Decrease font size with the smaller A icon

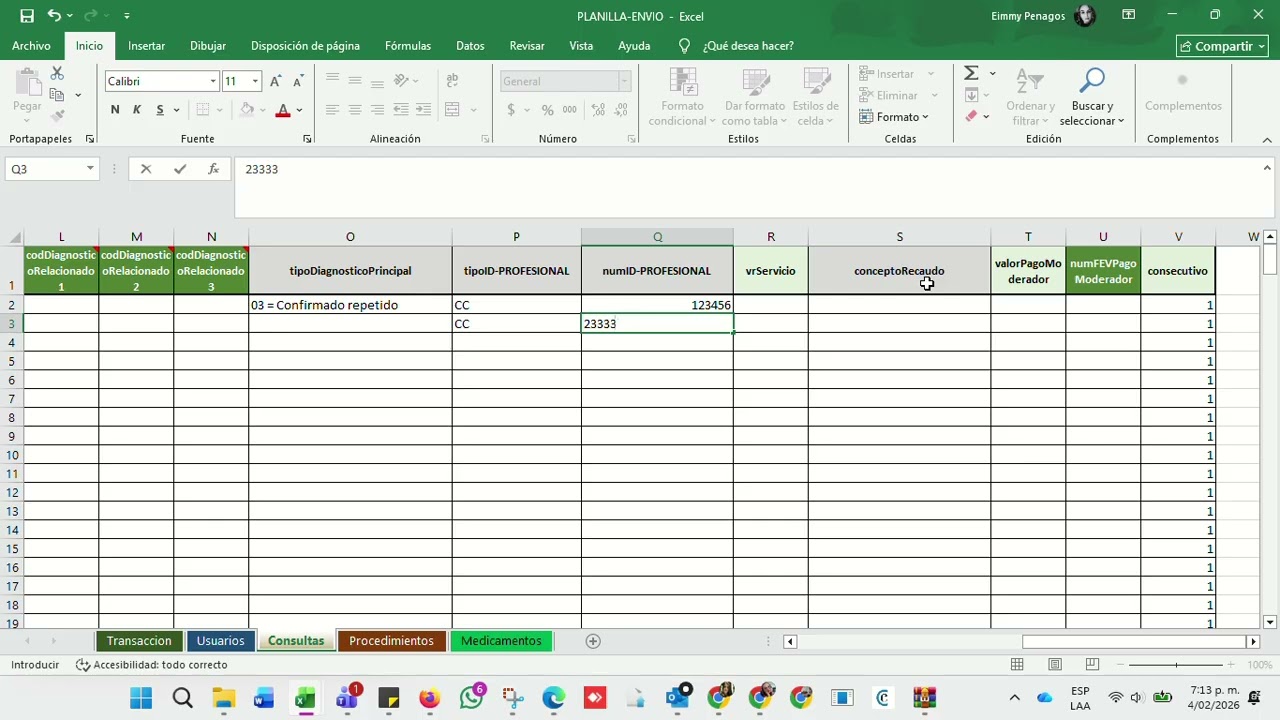pyautogui.click(x=298, y=81)
